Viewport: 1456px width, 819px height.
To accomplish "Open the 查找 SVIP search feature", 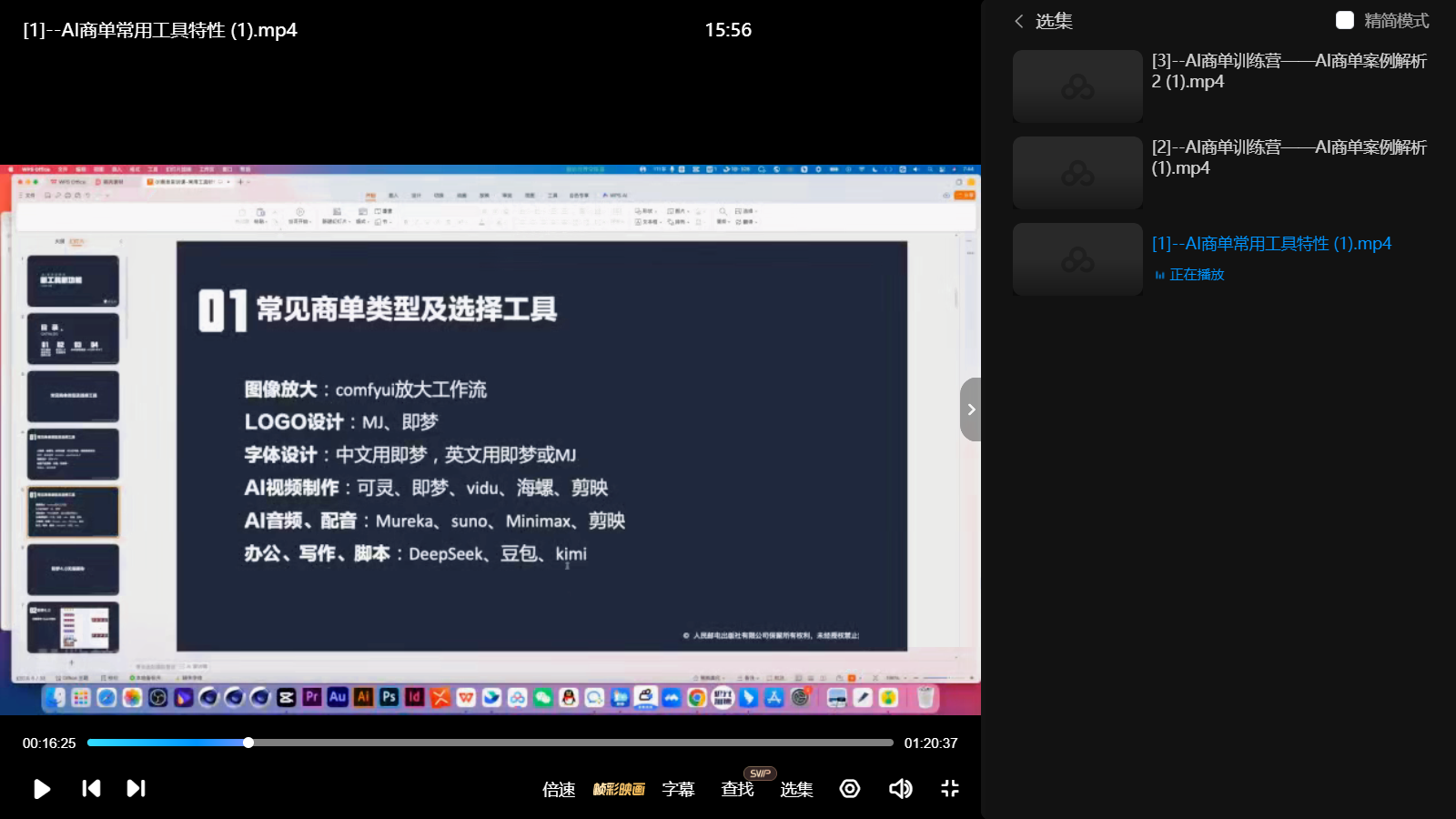I will [x=737, y=789].
